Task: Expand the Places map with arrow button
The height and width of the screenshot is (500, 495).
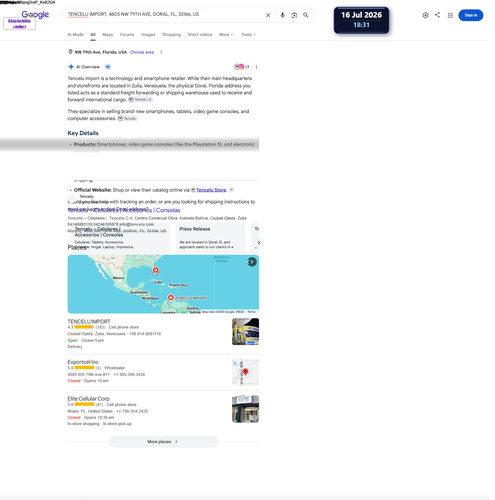Action: coord(252,262)
